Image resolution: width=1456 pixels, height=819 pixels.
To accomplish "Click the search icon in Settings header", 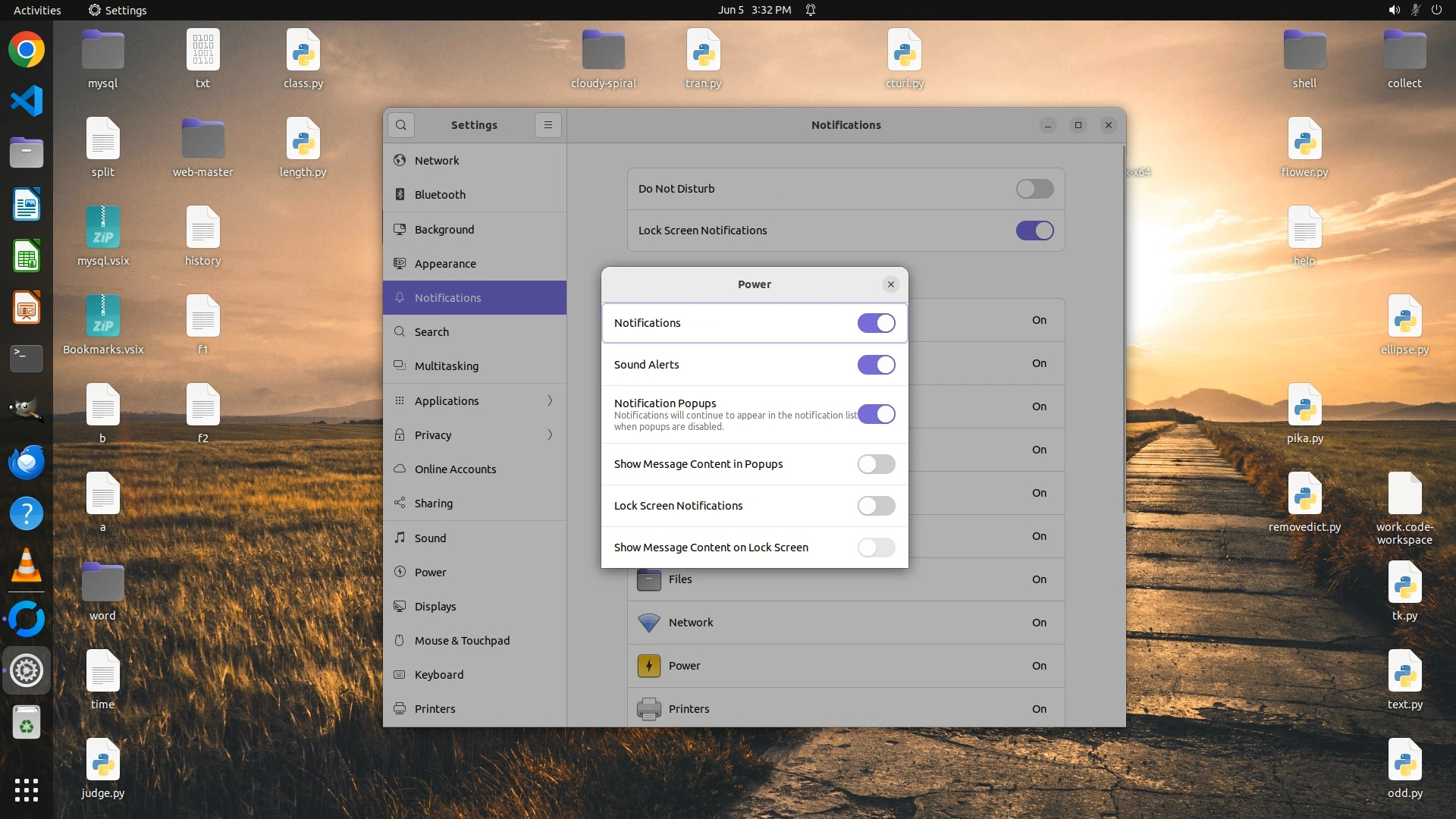I will 401,125.
